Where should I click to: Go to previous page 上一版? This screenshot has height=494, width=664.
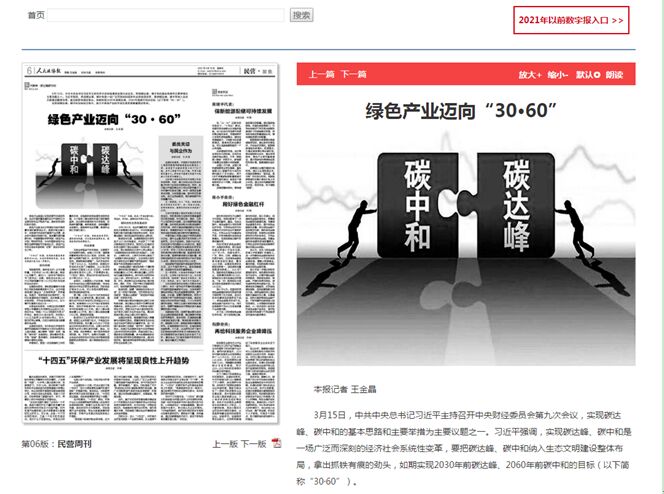225,444
